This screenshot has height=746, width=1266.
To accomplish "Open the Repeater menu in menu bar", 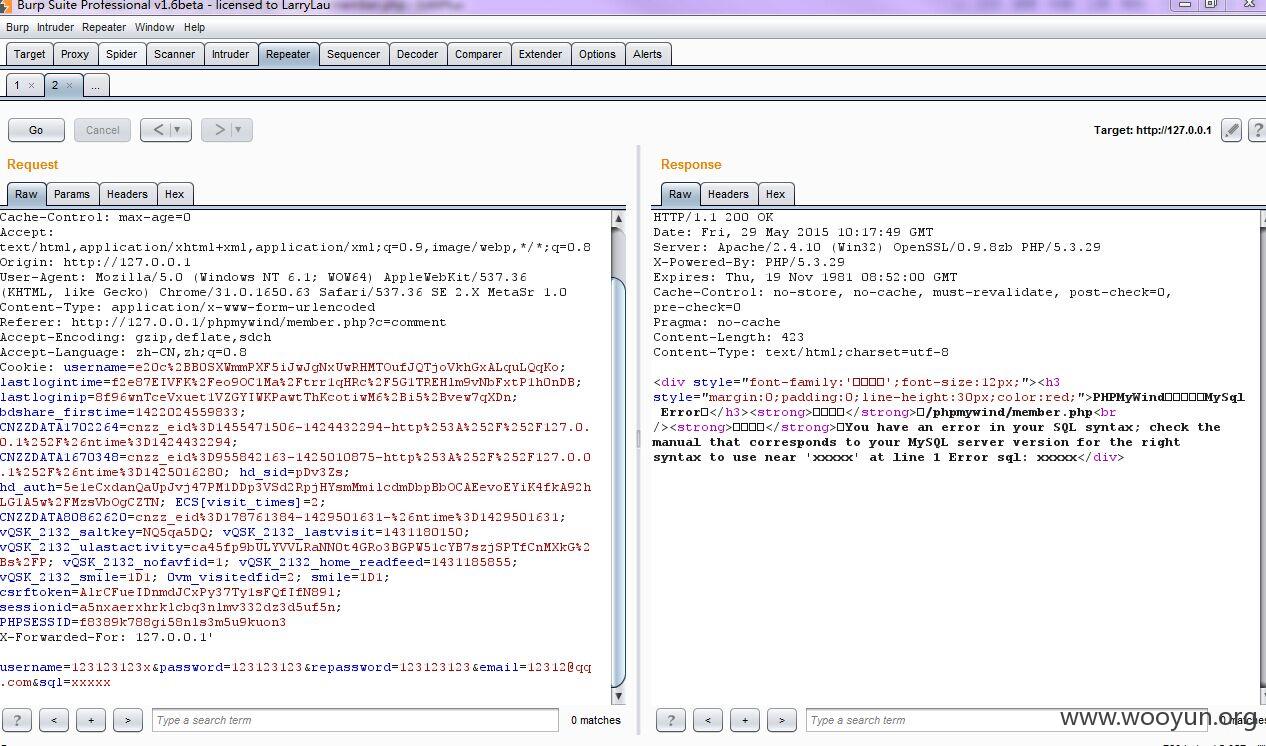I will [104, 27].
